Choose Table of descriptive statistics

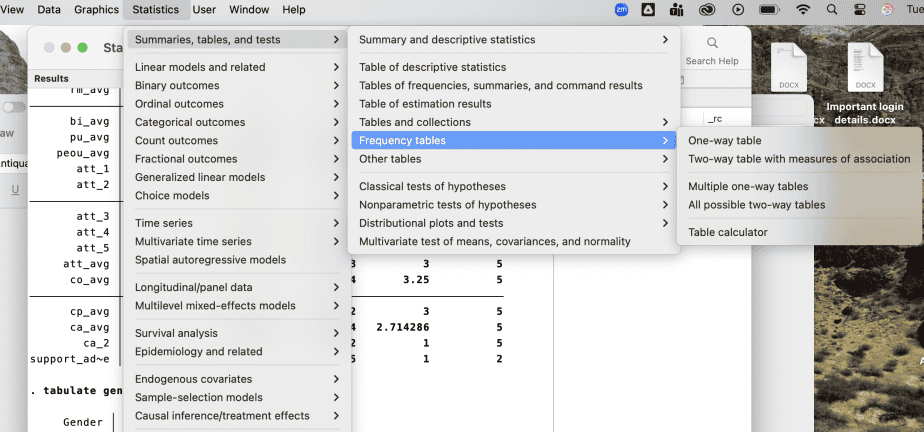432,67
